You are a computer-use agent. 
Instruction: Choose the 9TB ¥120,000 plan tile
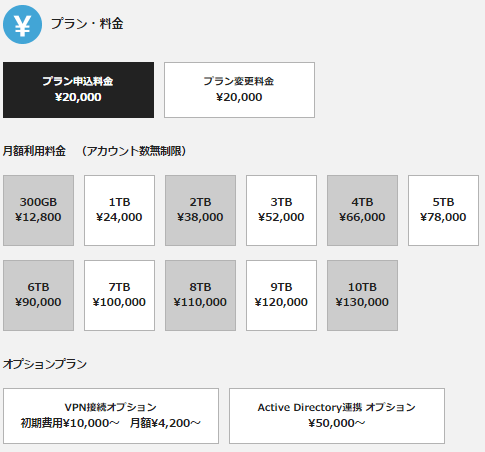[x=281, y=295]
